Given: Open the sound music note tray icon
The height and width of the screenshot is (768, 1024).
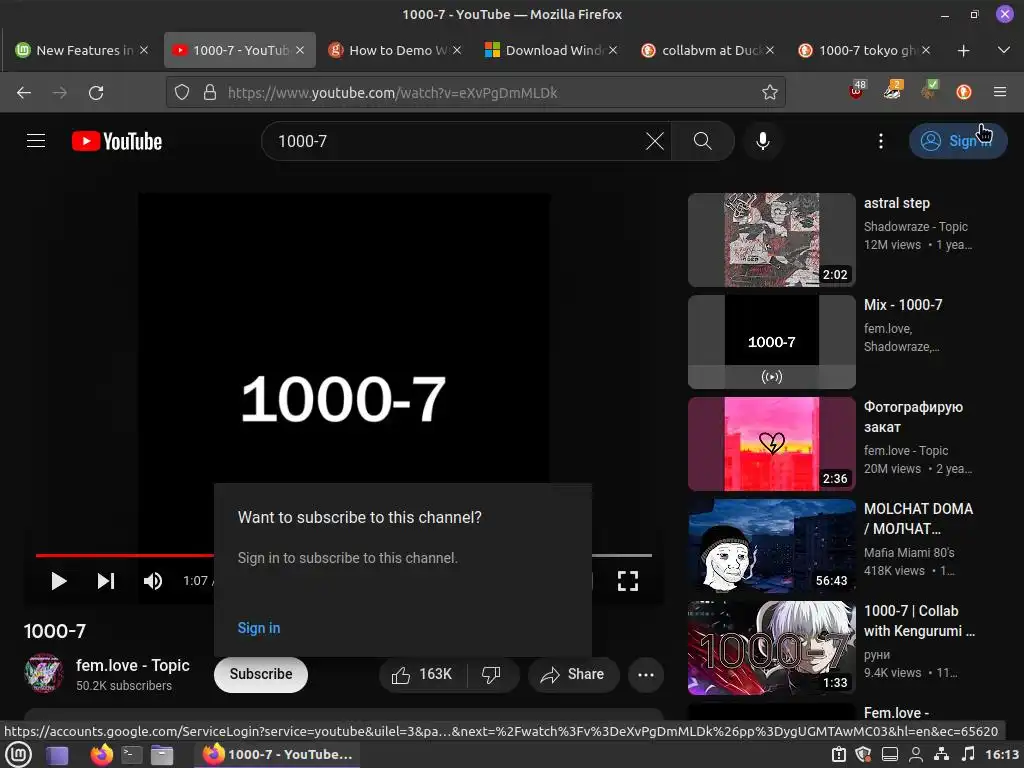Looking at the screenshot, I should click(968, 754).
